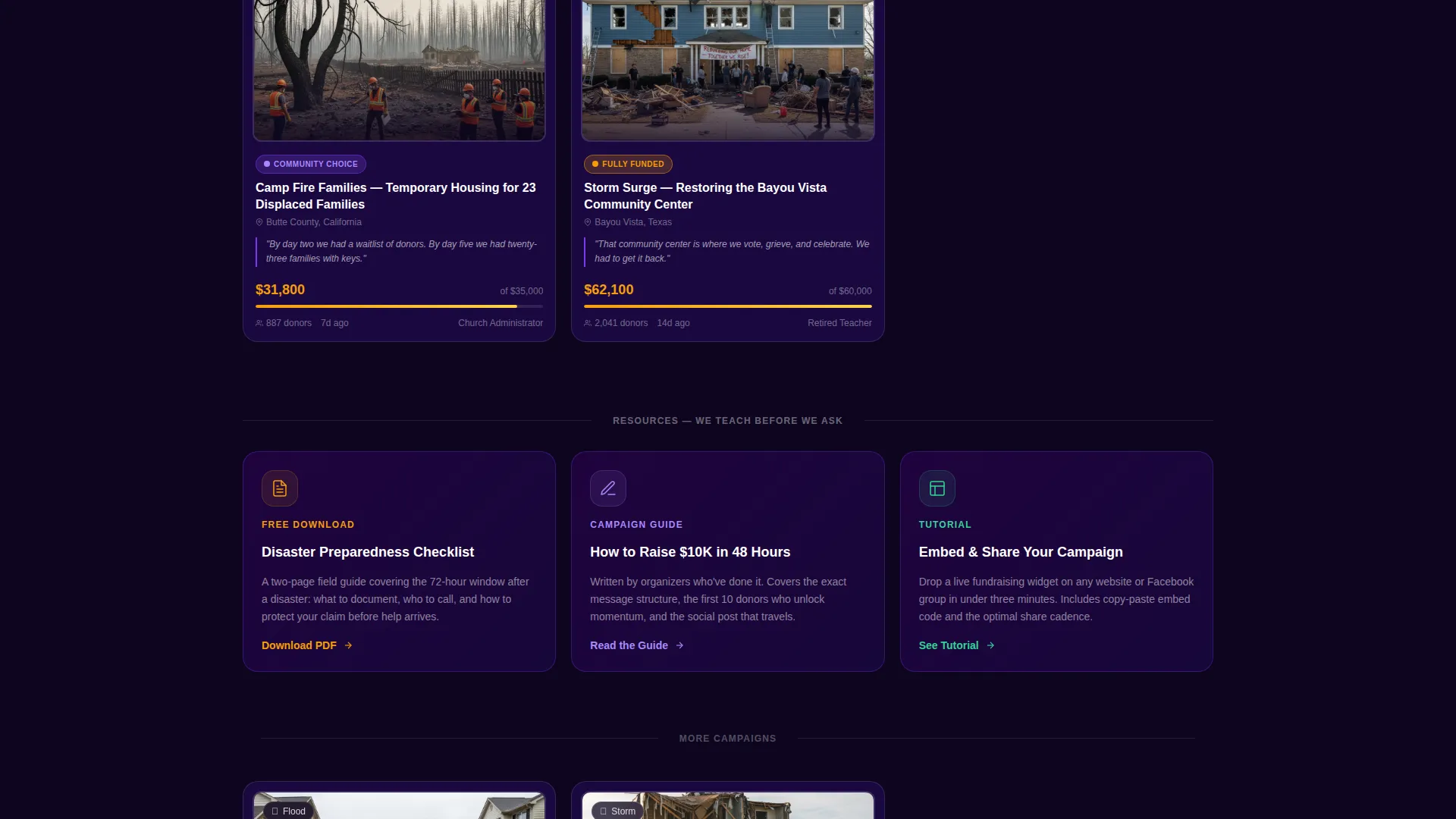
Task: Click the arrow icon after Read the Guide
Action: (680, 645)
